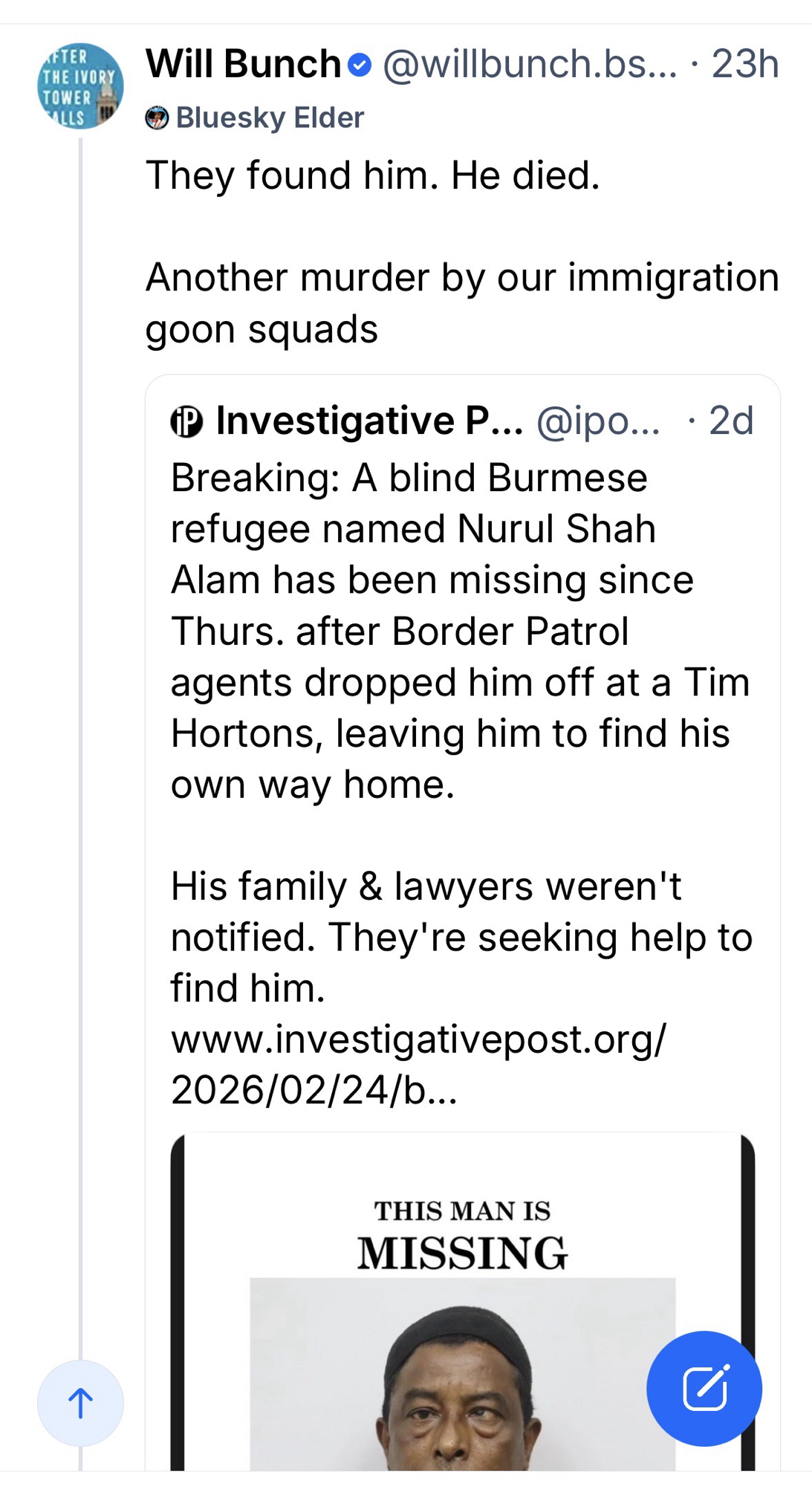The width and height of the screenshot is (812, 1486).
Task: Open the Will Bunch display name
Action: point(243,64)
